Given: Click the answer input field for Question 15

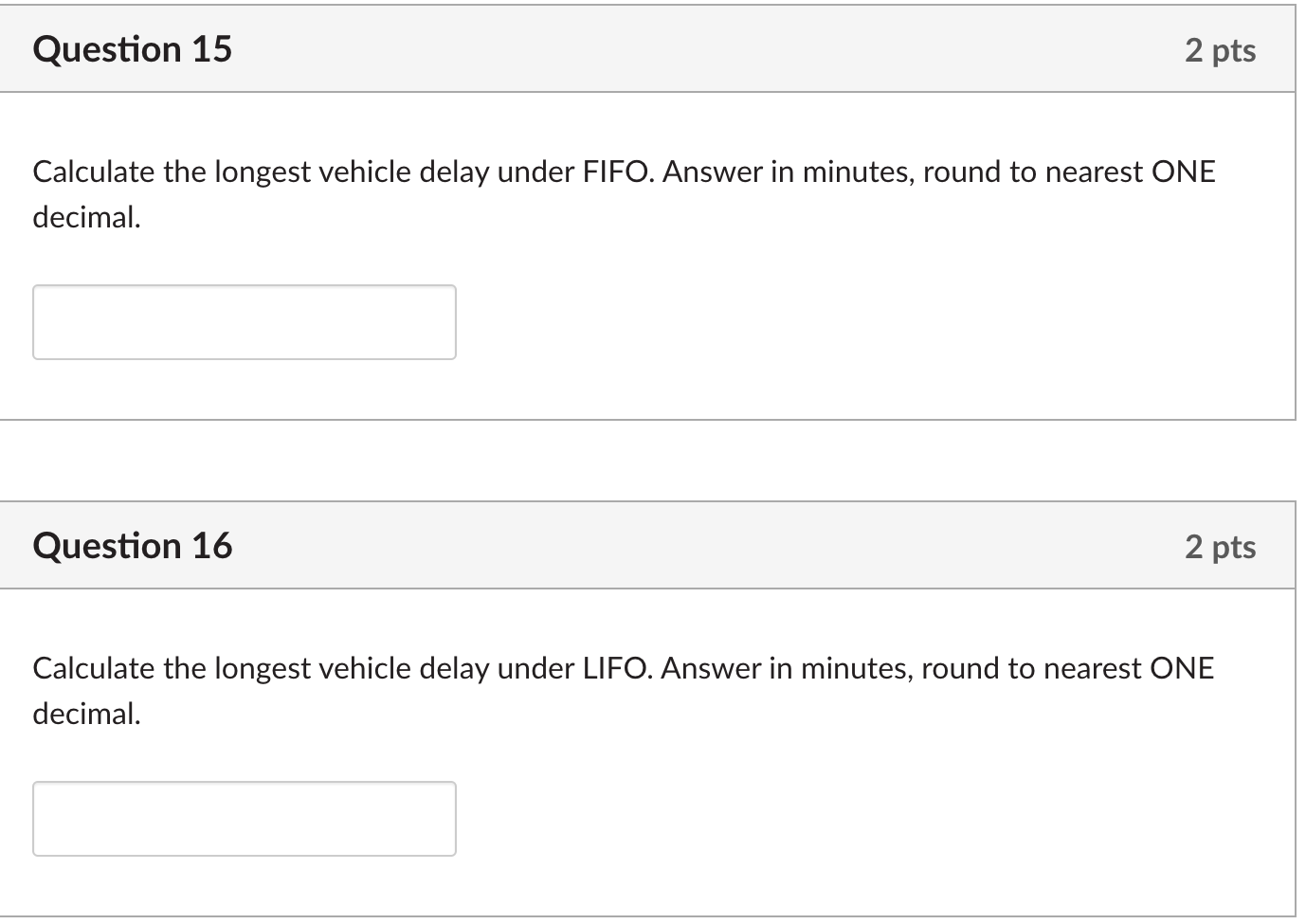Looking at the screenshot, I should pos(244,322).
